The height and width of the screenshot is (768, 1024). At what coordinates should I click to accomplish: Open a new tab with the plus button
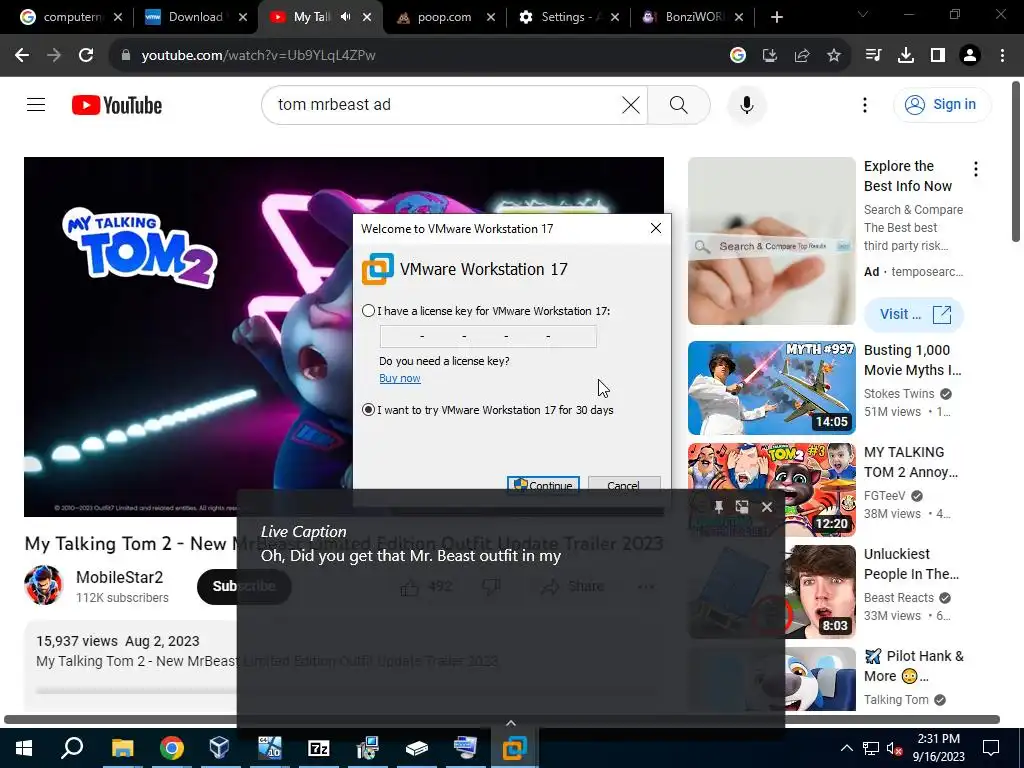776,17
